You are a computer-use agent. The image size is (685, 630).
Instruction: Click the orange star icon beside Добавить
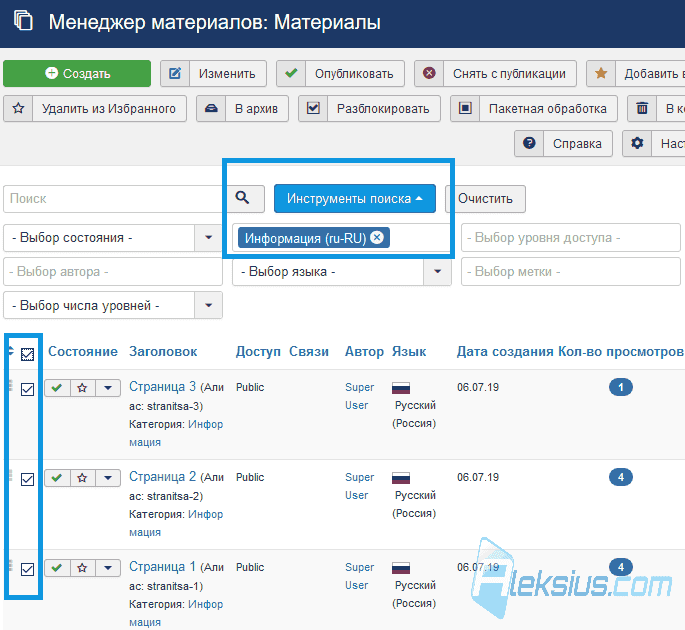coord(601,73)
